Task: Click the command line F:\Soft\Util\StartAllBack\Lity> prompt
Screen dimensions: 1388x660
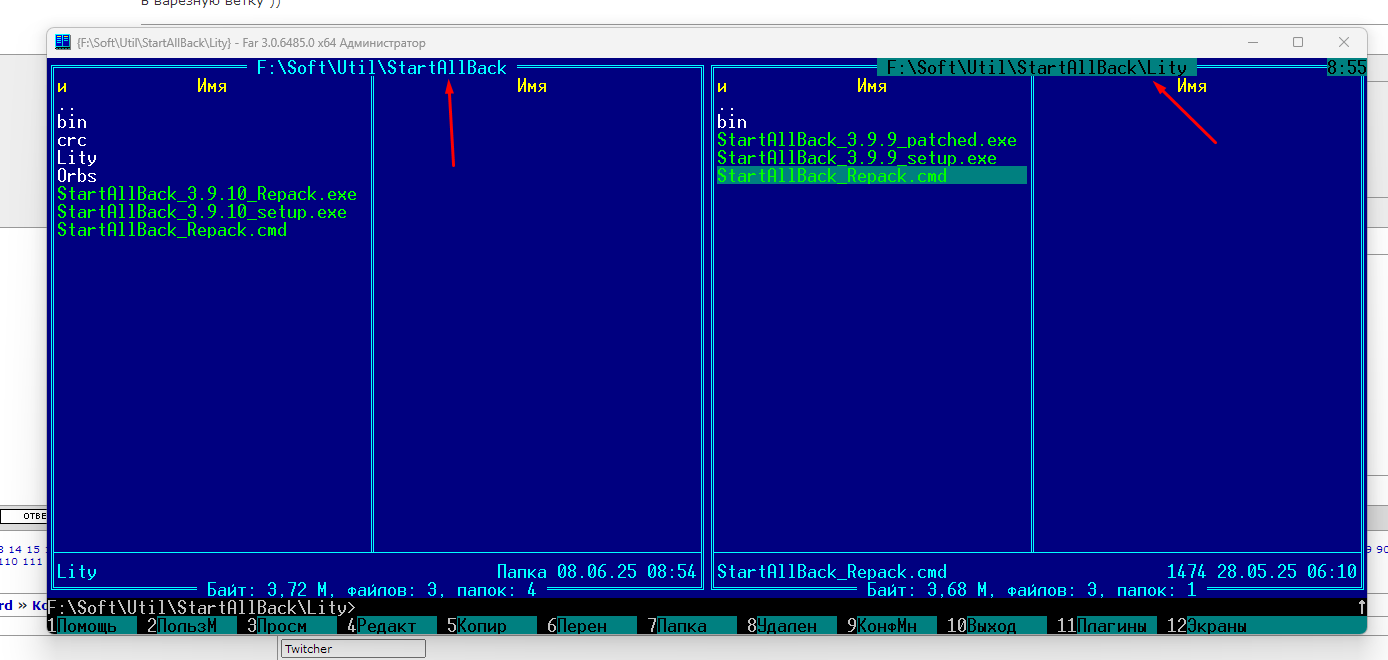Action: pos(202,608)
